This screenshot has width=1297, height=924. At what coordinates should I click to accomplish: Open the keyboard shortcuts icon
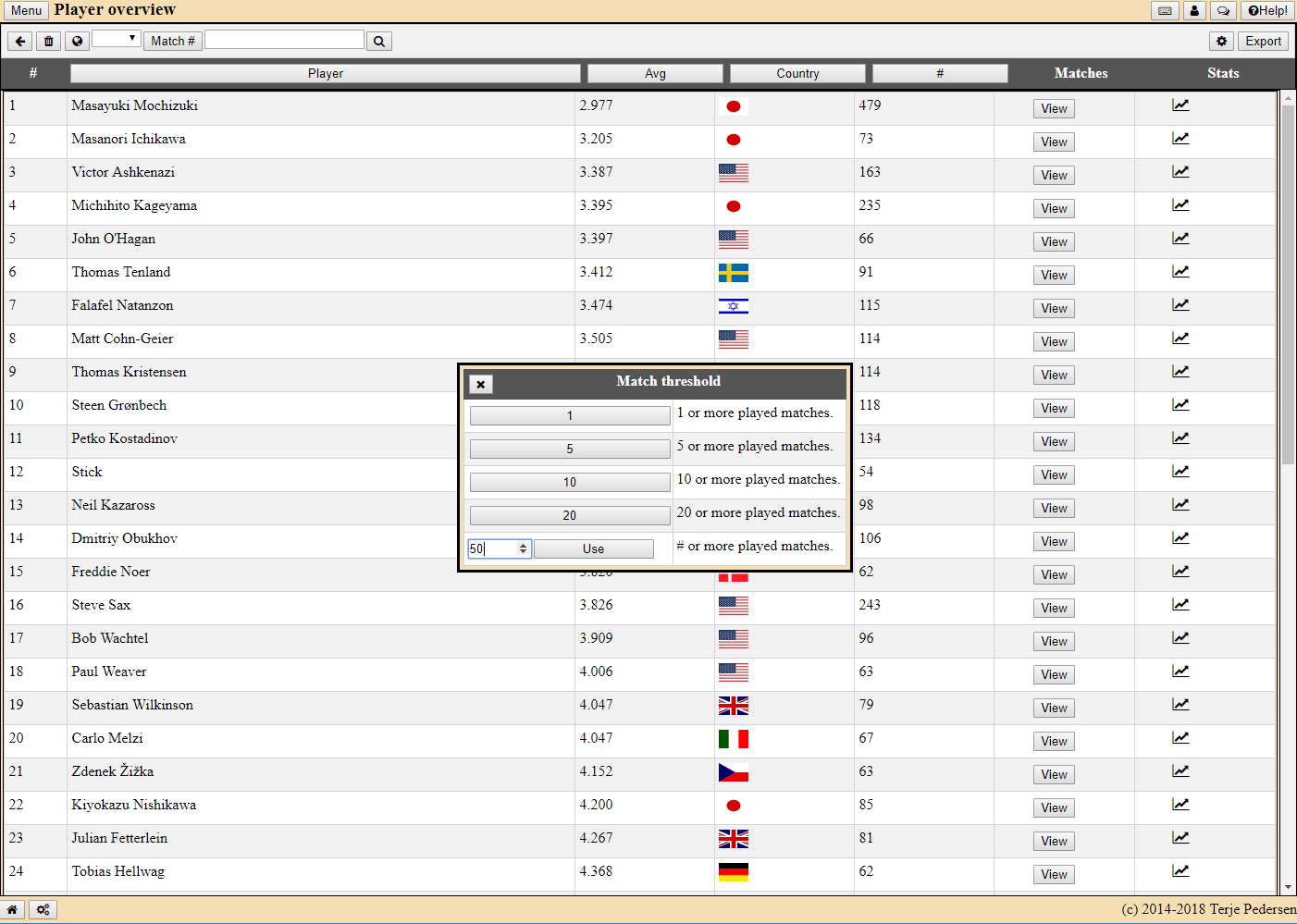pyautogui.click(x=1165, y=11)
